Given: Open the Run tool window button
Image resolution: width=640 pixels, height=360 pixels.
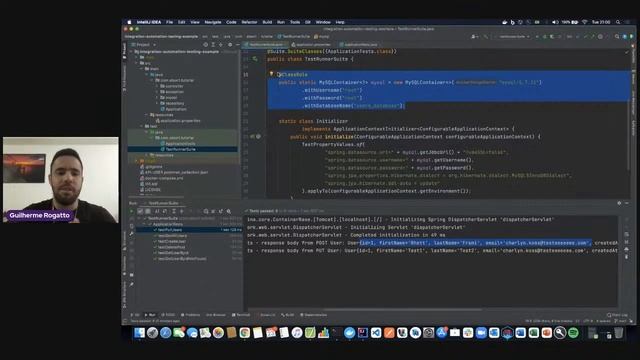Looking at the screenshot, I should (x=150, y=315).
